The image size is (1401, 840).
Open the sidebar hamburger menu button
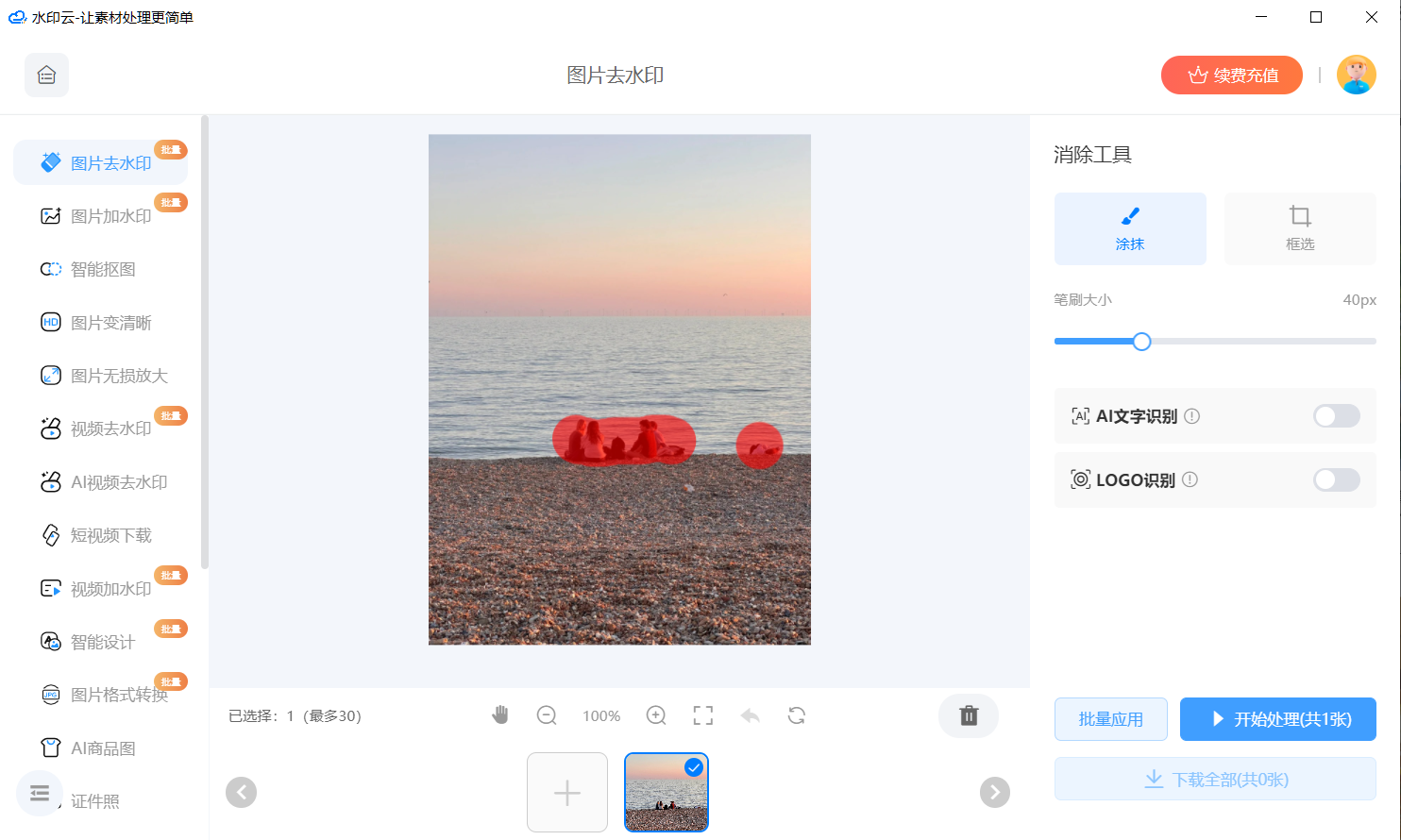(40, 793)
